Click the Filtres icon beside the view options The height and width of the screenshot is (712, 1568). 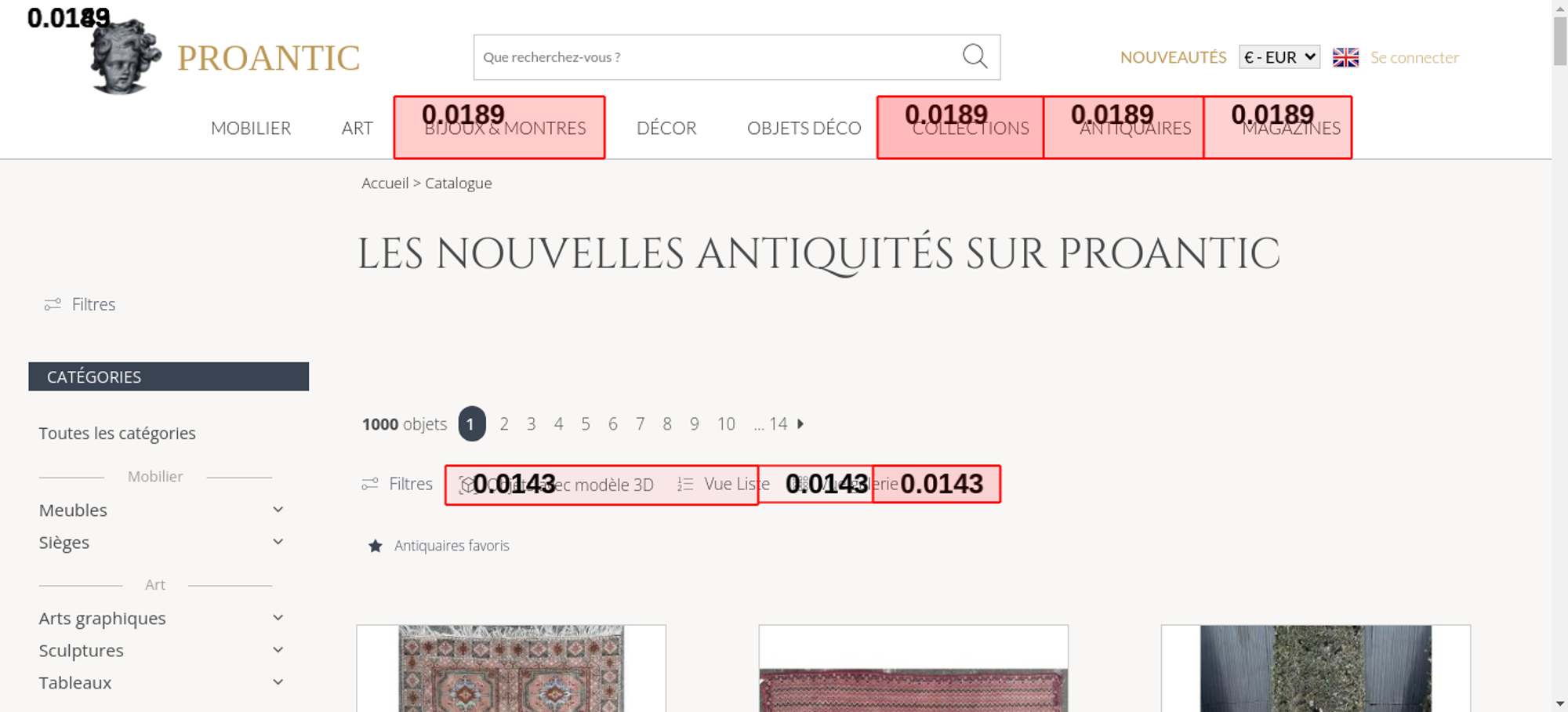tap(370, 484)
